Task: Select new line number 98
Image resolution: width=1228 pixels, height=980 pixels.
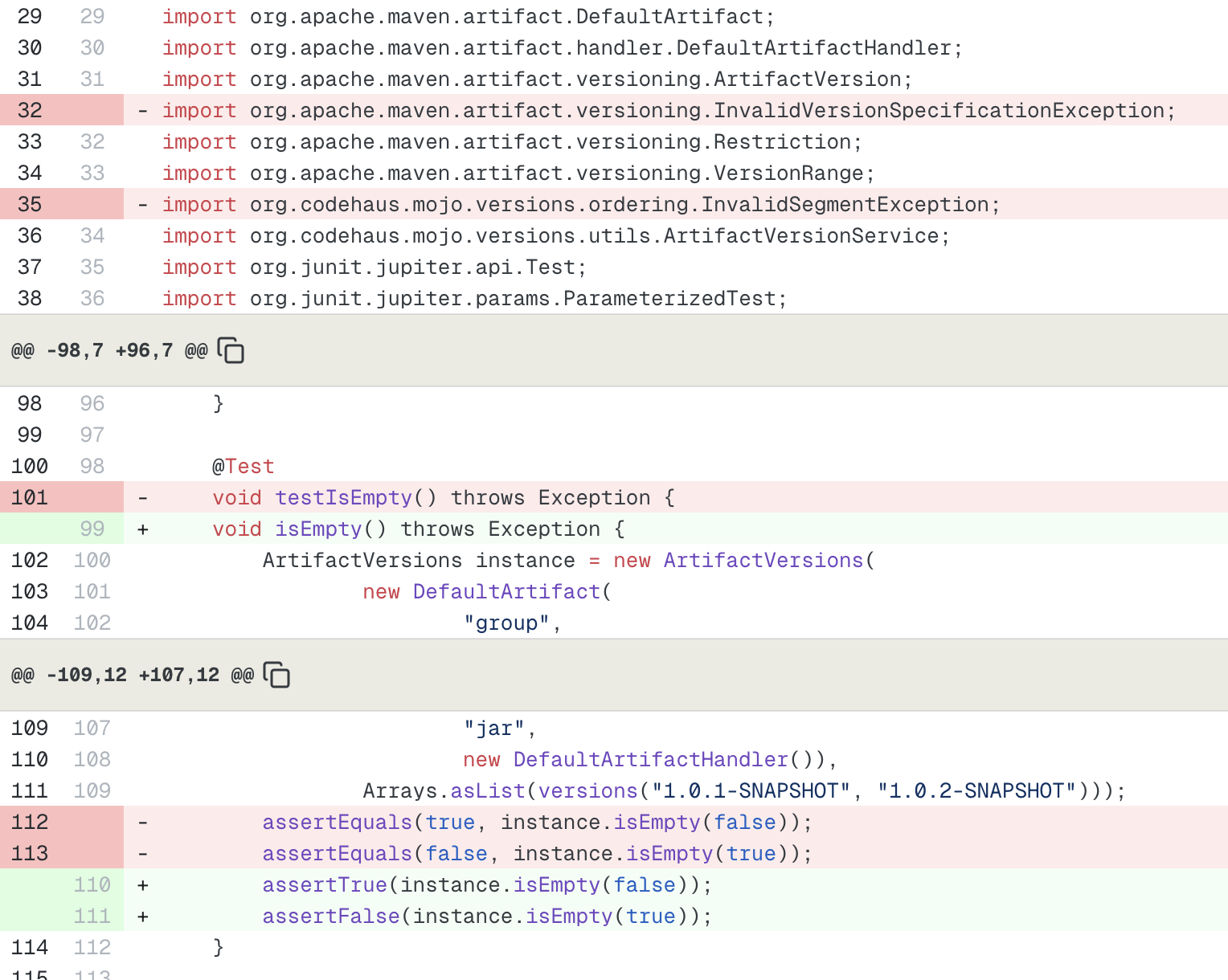Action: pos(92,466)
